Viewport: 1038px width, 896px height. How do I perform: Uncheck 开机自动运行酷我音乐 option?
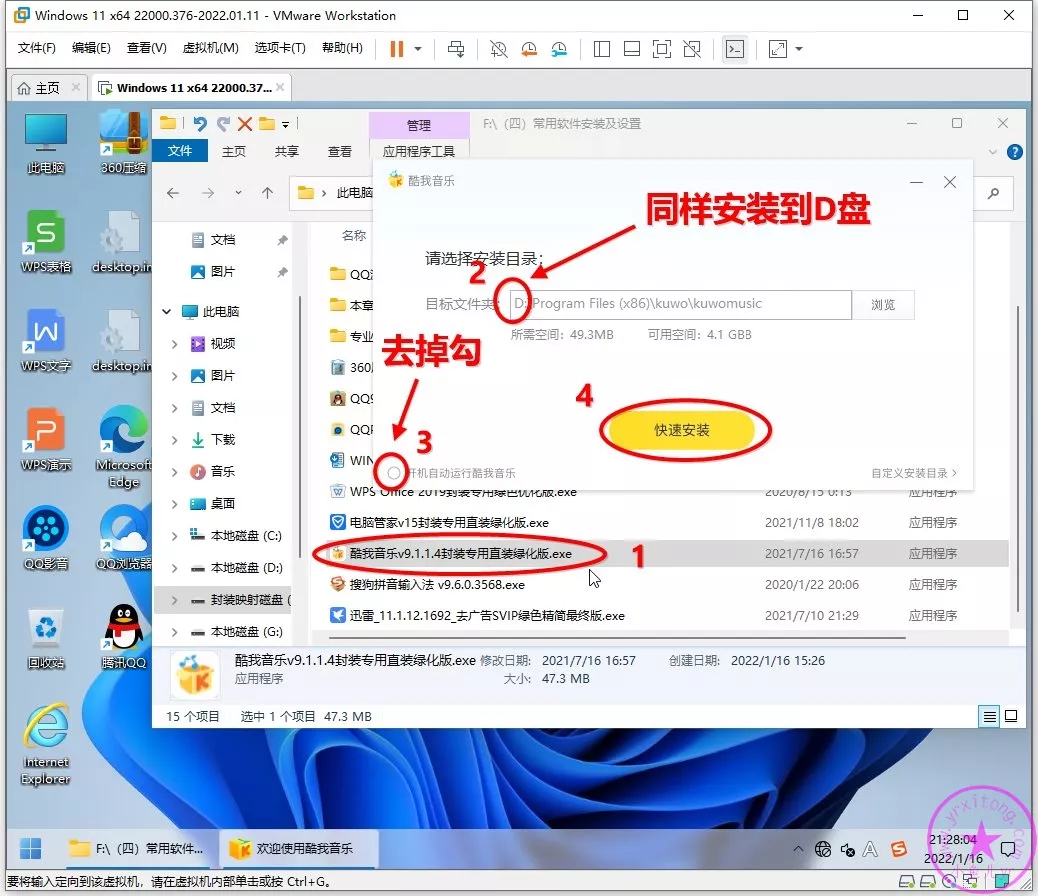394,473
